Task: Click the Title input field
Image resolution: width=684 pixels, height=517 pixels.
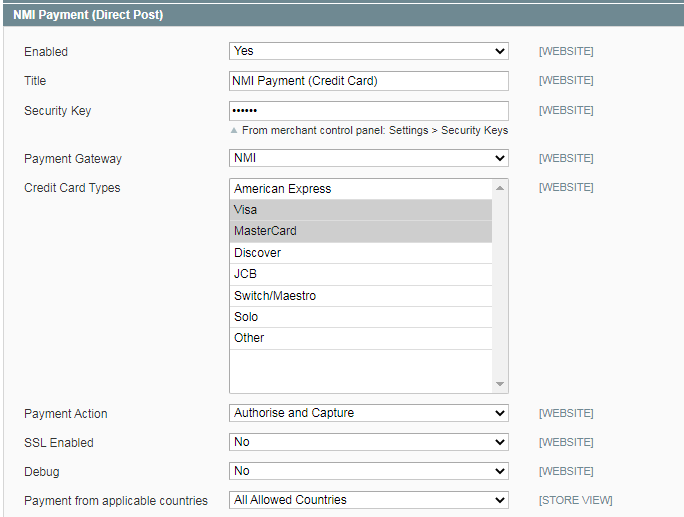Action: click(x=368, y=81)
